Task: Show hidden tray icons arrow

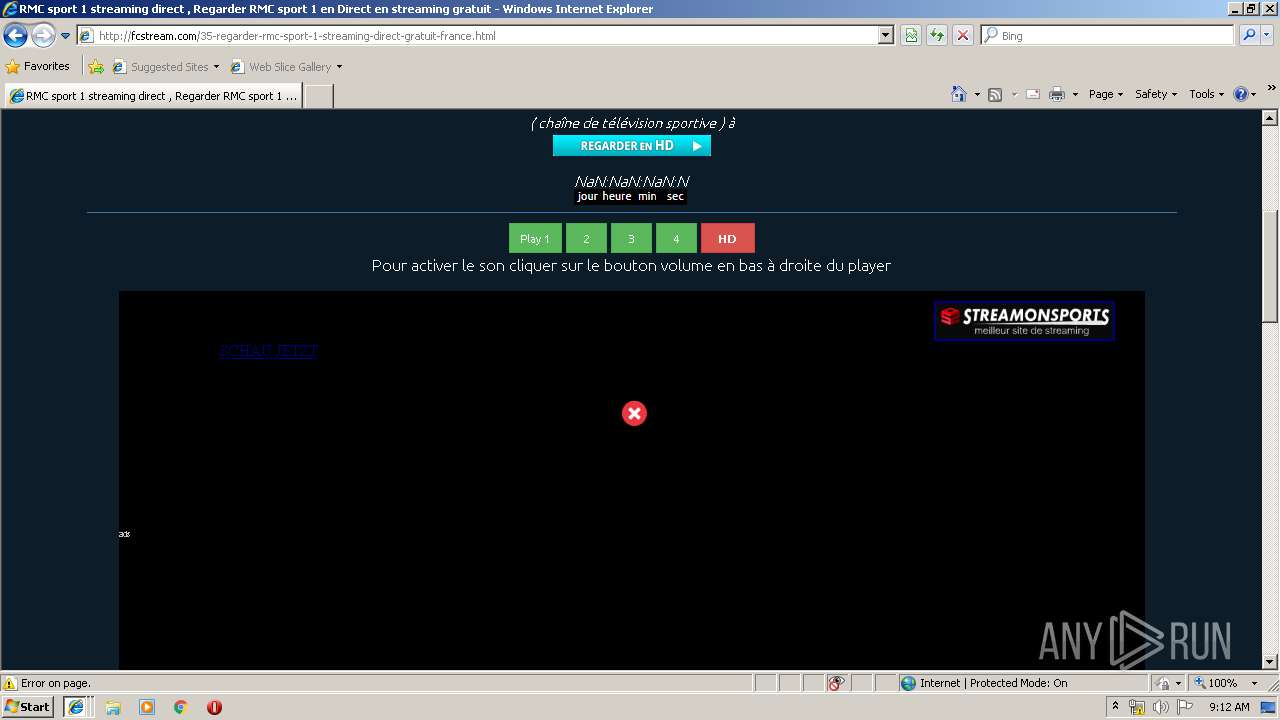Action: (x=1115, y=707)
